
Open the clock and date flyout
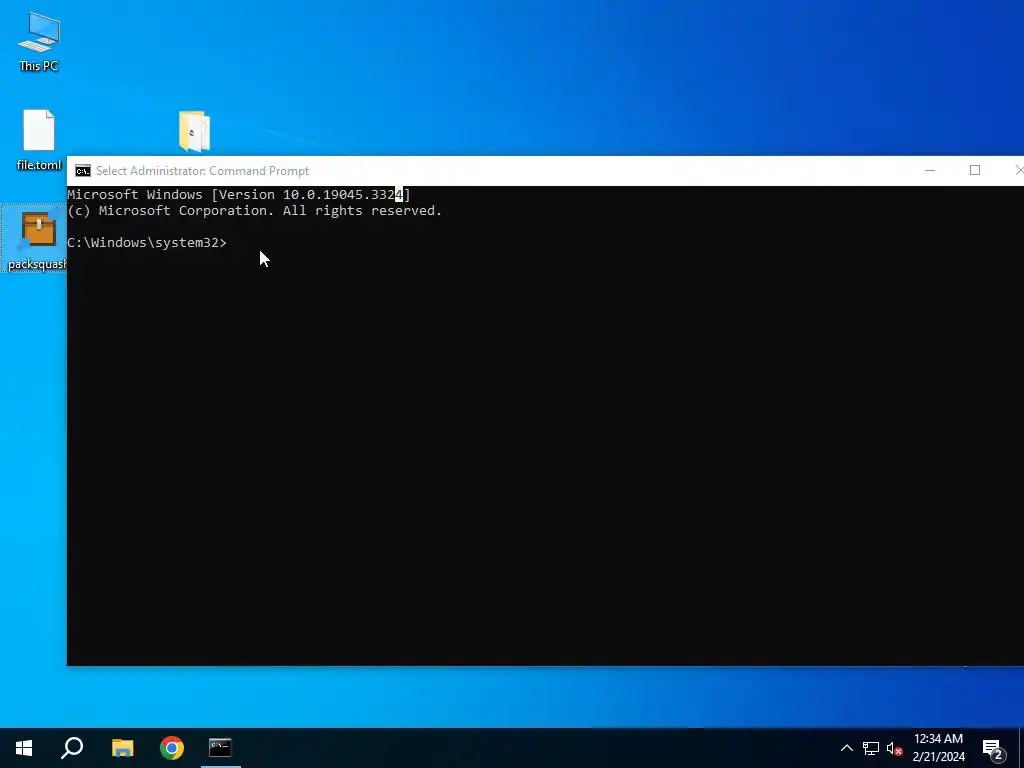tap(938, 748)
